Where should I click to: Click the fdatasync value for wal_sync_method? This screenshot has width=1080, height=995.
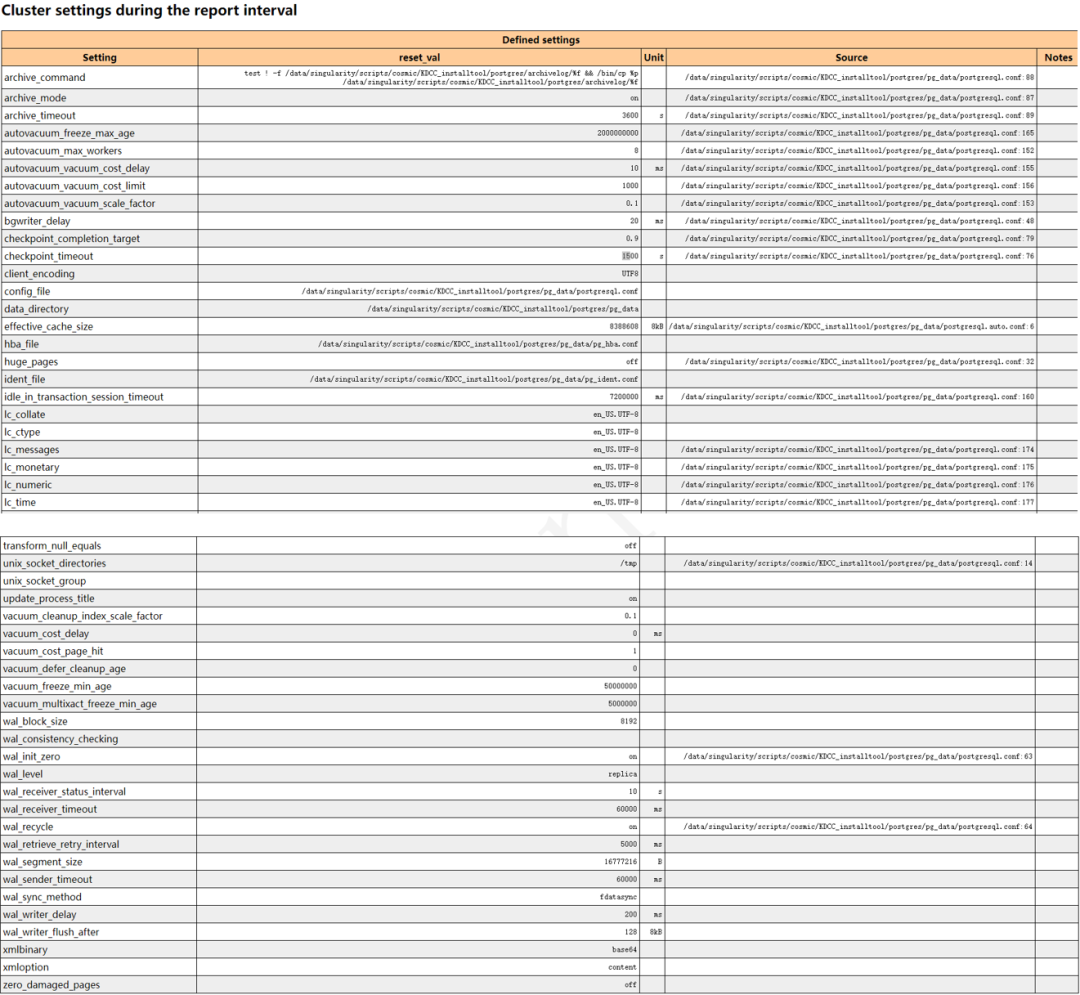pyautogui.click(x=619, y=897)
